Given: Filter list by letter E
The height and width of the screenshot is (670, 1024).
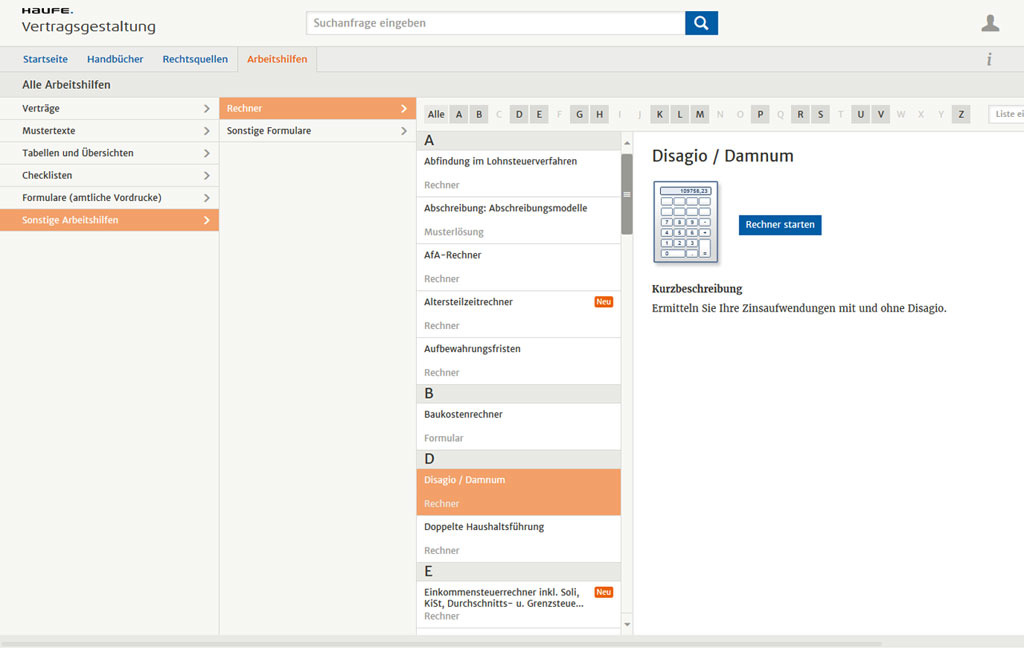Looking at the screenshot, I should [539, 114].
